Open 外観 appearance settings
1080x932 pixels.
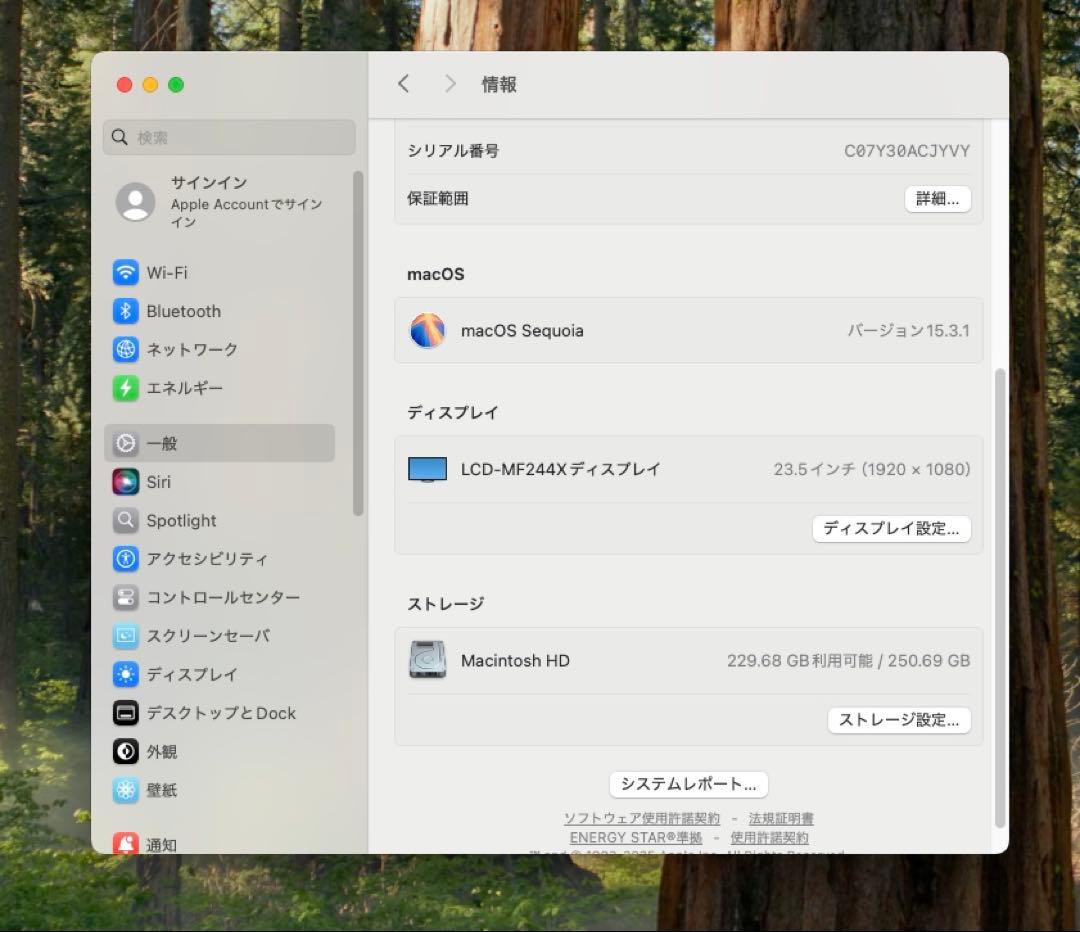(x=163, y=751)
